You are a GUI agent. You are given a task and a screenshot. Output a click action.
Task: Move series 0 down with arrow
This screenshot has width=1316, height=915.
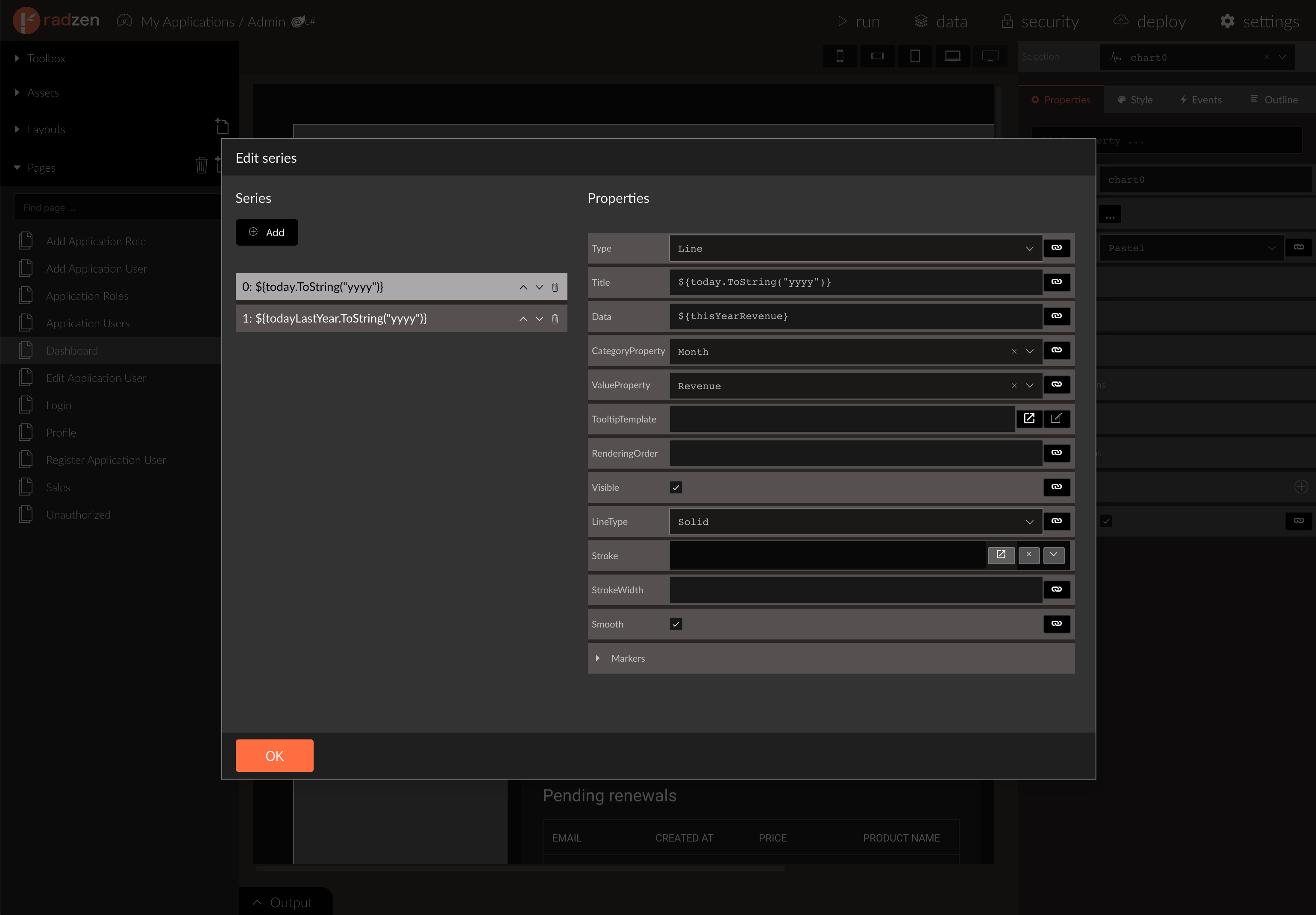pyautogui.click(x=539, y=287)
